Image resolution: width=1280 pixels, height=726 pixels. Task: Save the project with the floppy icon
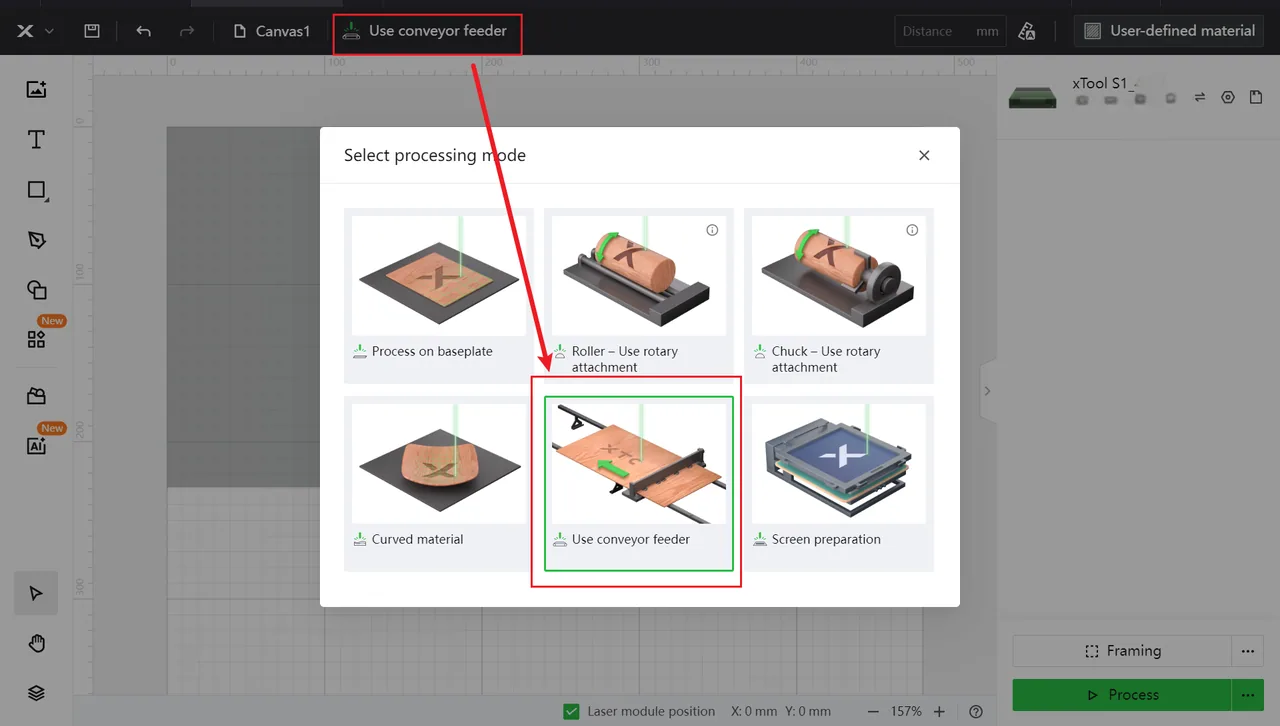click(x=92, y=31)
